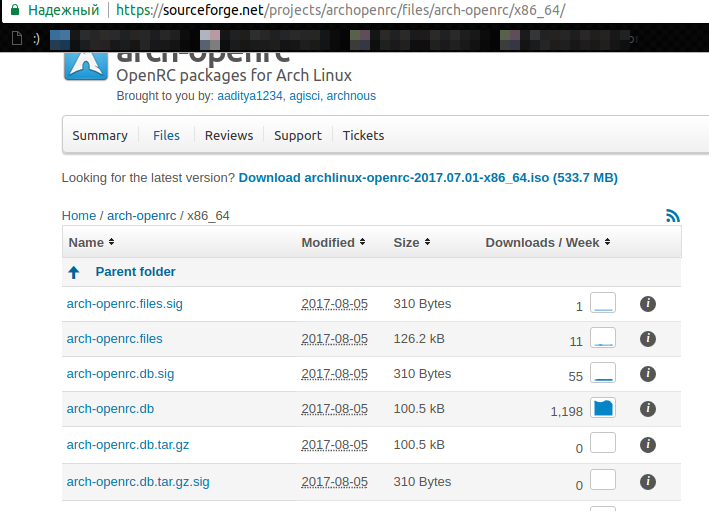Click modified date of arch-openrc.db.tar.gz.sig

[335, 482]
